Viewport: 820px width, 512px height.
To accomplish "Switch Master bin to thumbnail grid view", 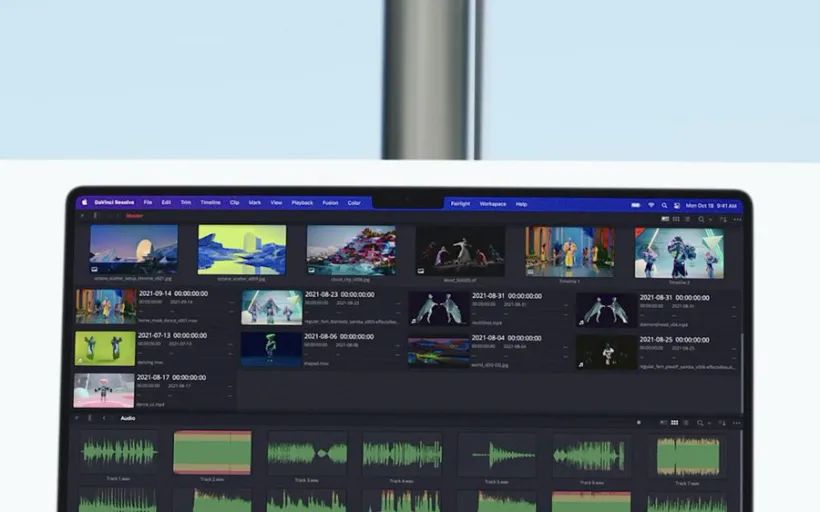I will pyautogui.click(x=676, y=219).
